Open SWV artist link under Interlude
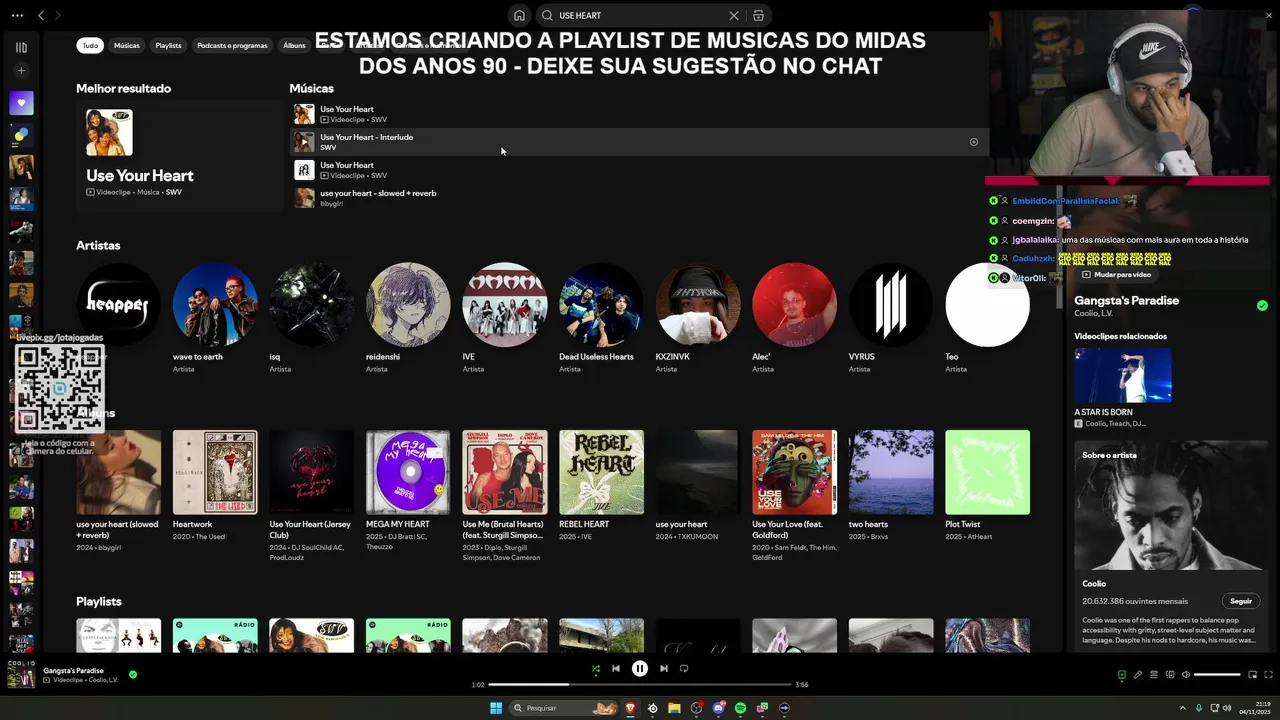Viewport: 1280px width, 720px height. (328, 148)
